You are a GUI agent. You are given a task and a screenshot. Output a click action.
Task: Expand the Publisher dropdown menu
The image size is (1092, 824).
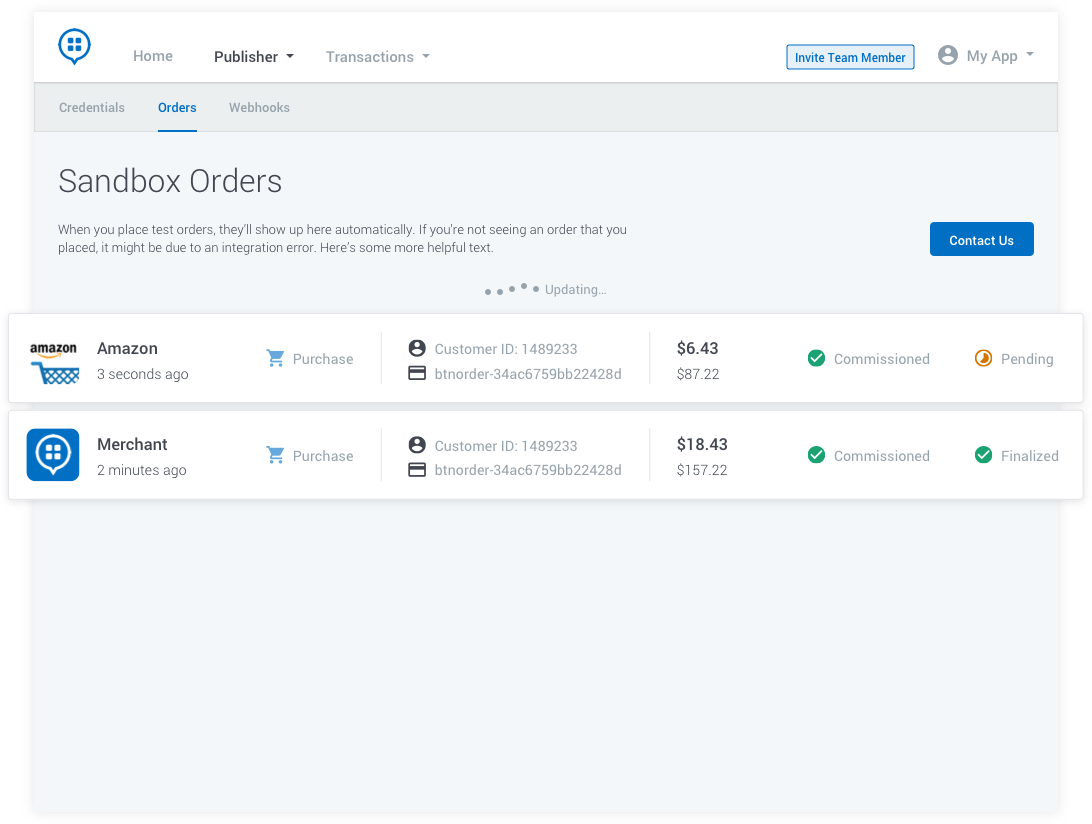(254, 57)
